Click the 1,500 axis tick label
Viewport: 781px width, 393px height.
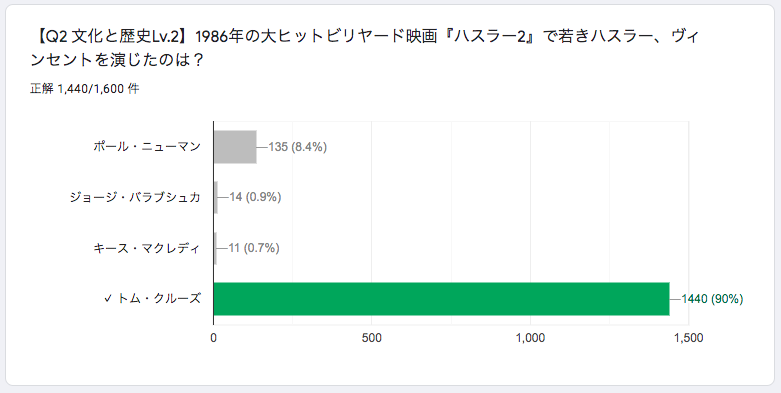tap(689, 338)
